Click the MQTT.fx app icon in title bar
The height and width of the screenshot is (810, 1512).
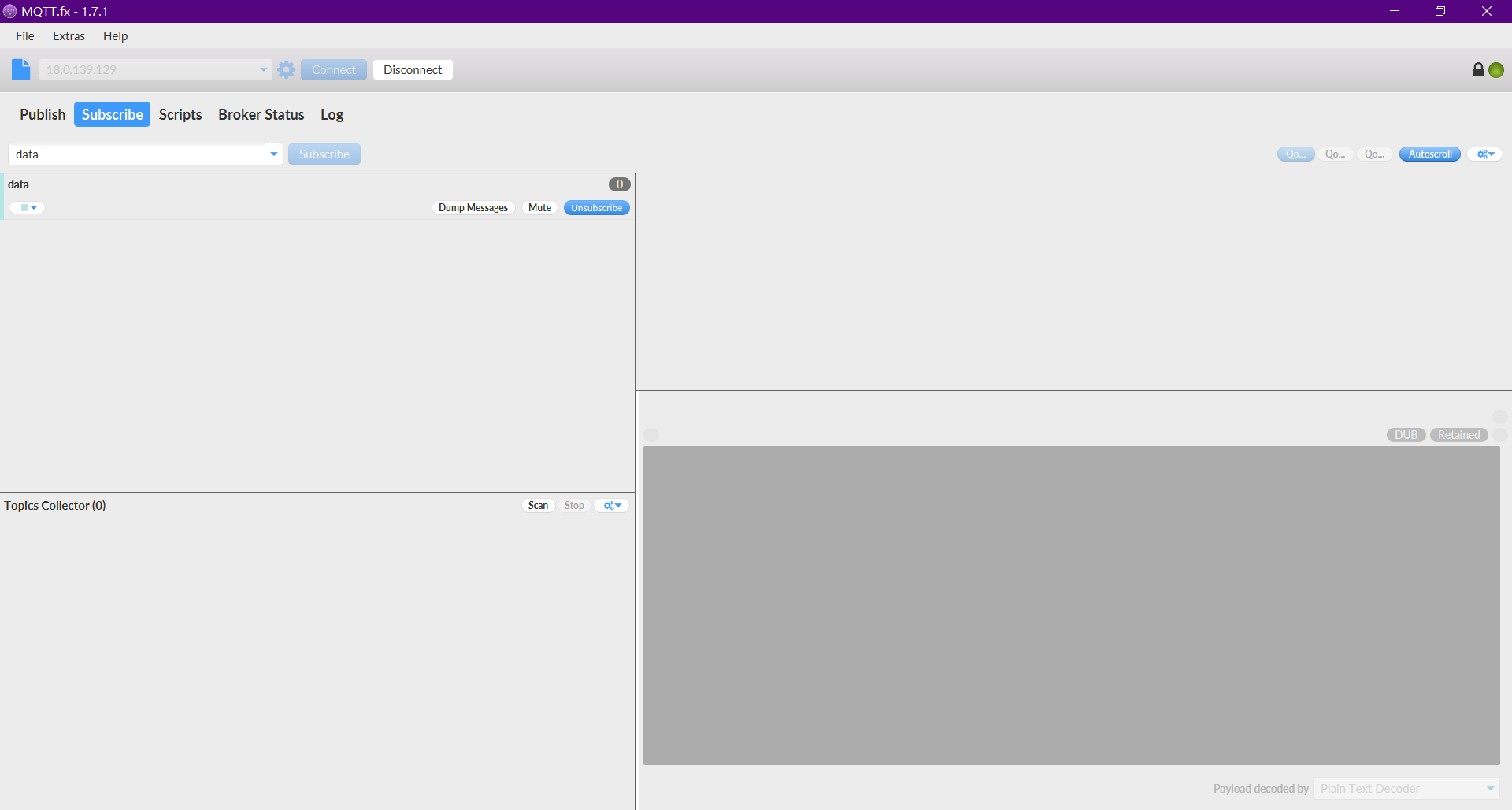click(x=9, y=11)
